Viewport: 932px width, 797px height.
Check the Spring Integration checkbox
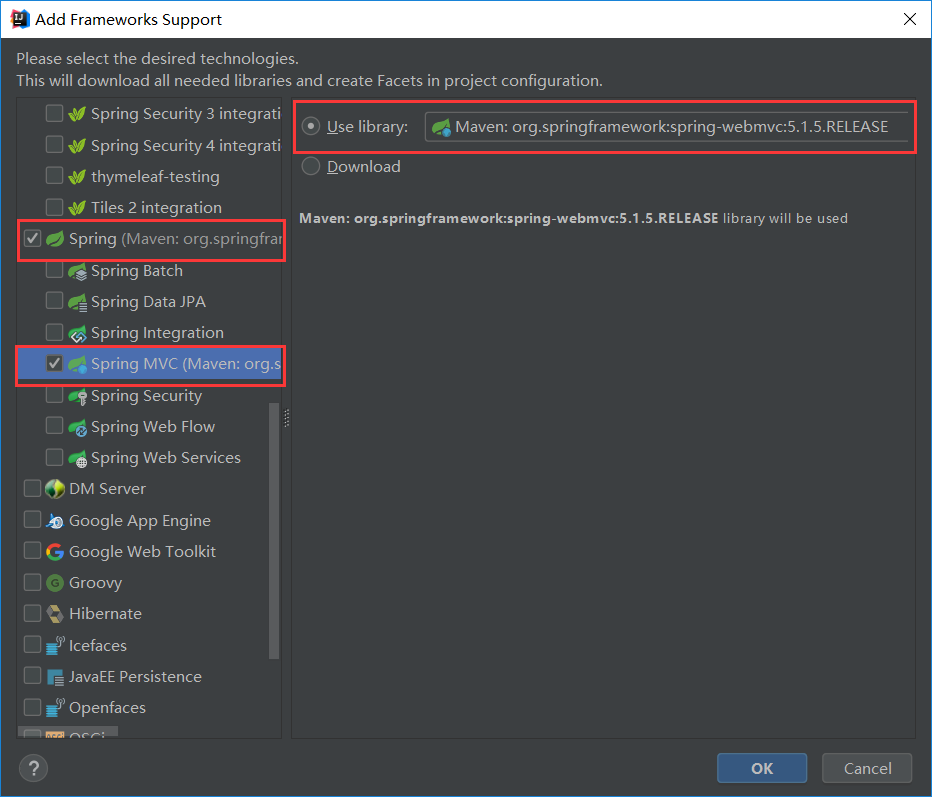click(54, 332)
